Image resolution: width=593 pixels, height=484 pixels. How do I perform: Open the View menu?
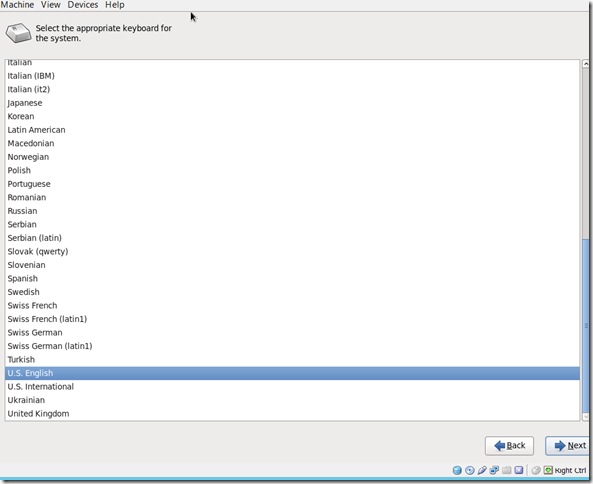pyautogui.click(x=51, y=5)
